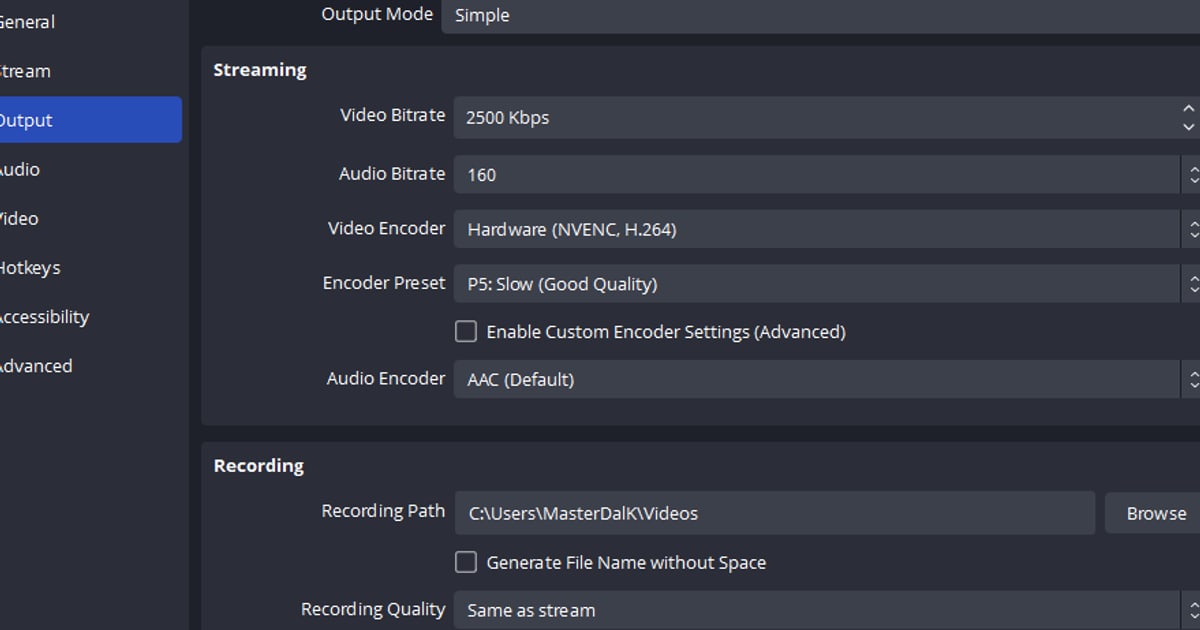Viewport: 1200px width, 630px height.
Task: Click the Browse button
Action: pyautogui.click(x=1153, y=513)
